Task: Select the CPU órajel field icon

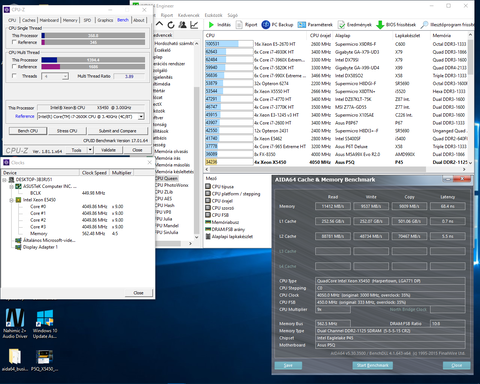Action: tap(208, 201)
